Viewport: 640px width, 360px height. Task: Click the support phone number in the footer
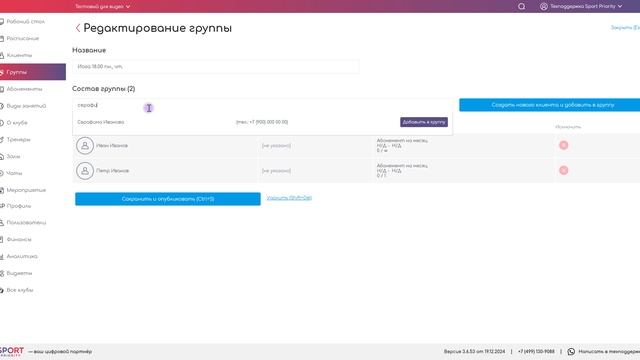click(536, 351)
